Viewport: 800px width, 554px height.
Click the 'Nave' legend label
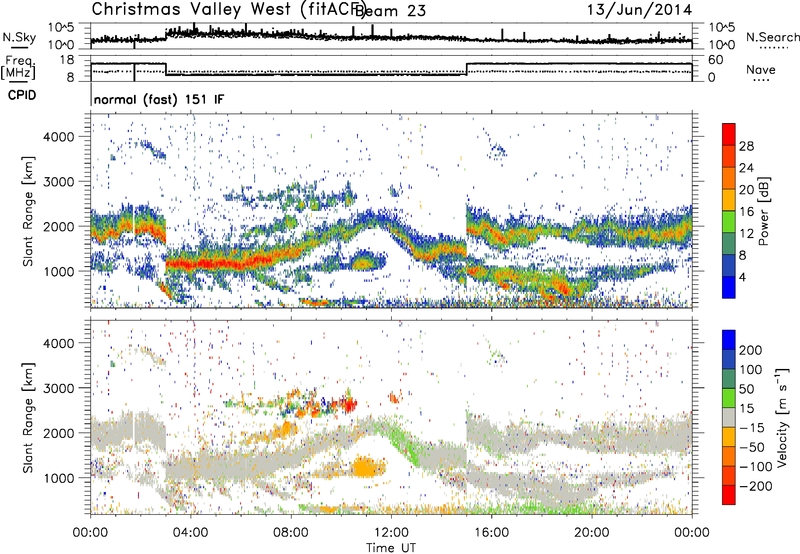pyautogui.click(x=761, y=70)
